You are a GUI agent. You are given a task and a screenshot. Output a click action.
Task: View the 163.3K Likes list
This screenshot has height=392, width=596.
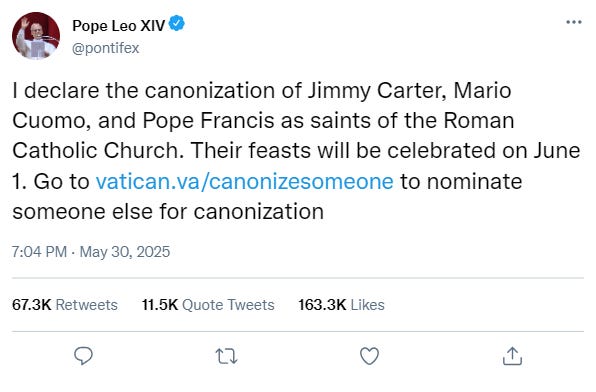[341, 305]
